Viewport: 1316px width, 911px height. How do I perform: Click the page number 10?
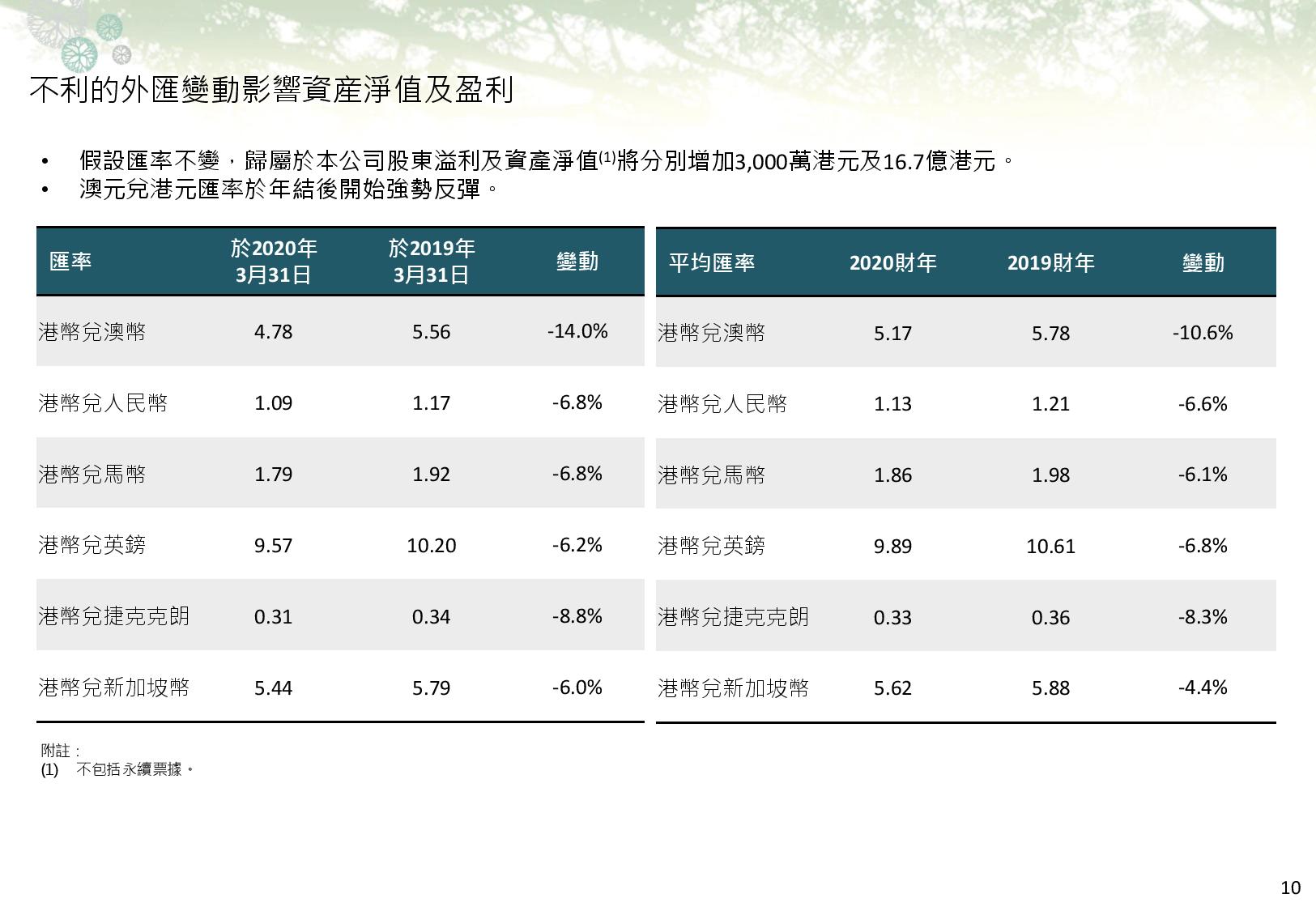[1290, 888]
